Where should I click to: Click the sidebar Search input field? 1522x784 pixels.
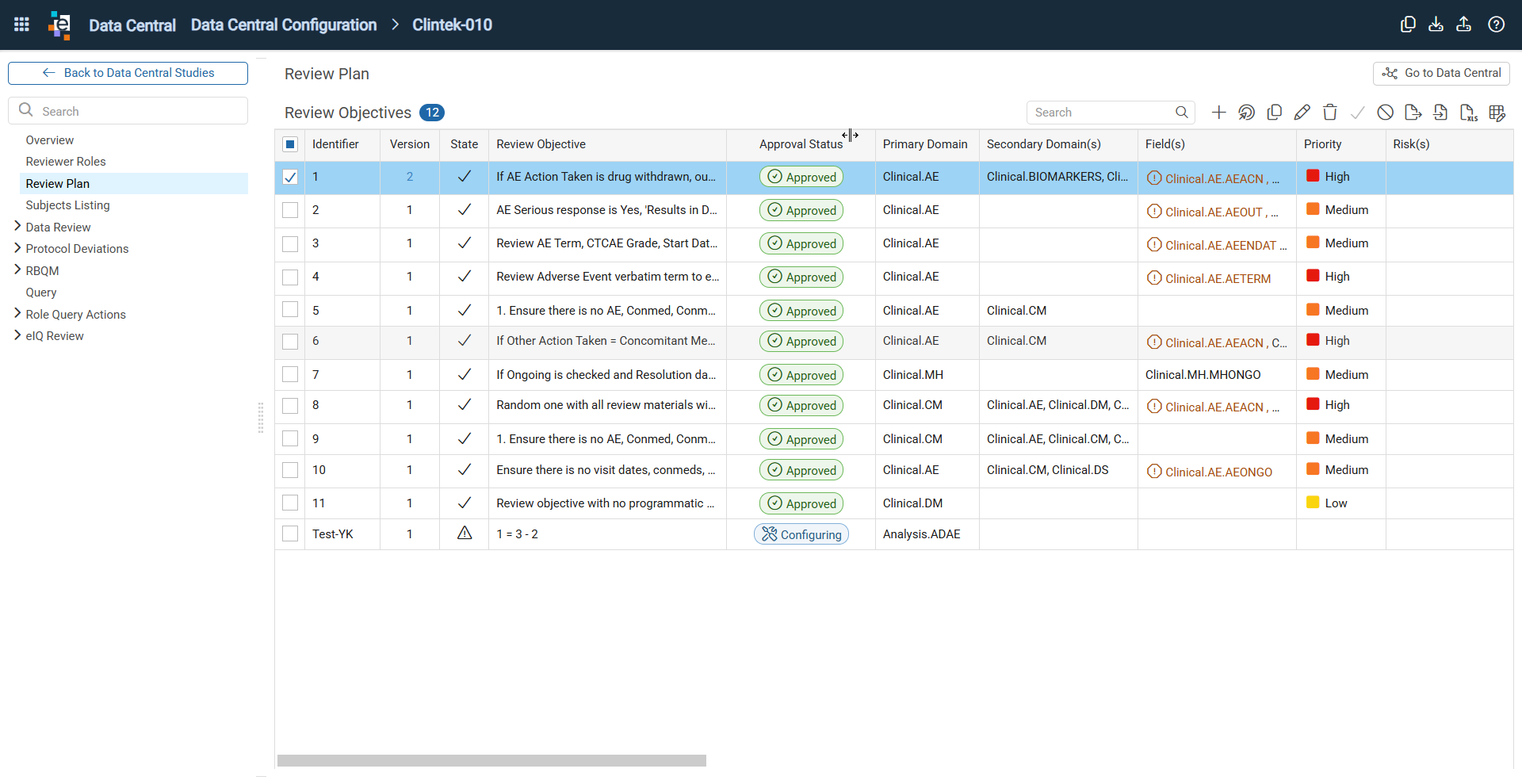coord(128,111)
